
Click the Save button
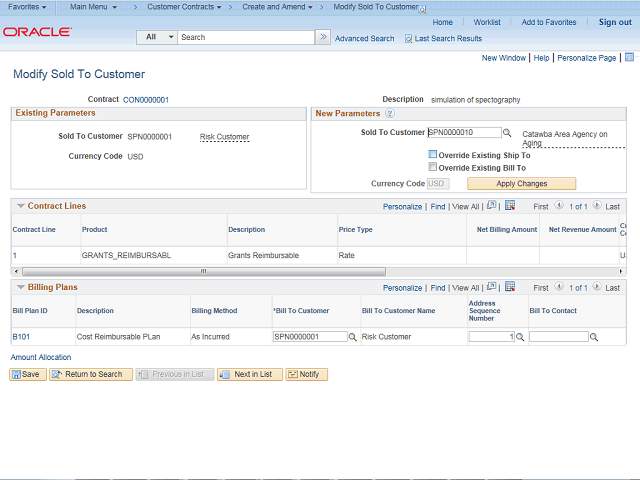[x=28, y=374]
